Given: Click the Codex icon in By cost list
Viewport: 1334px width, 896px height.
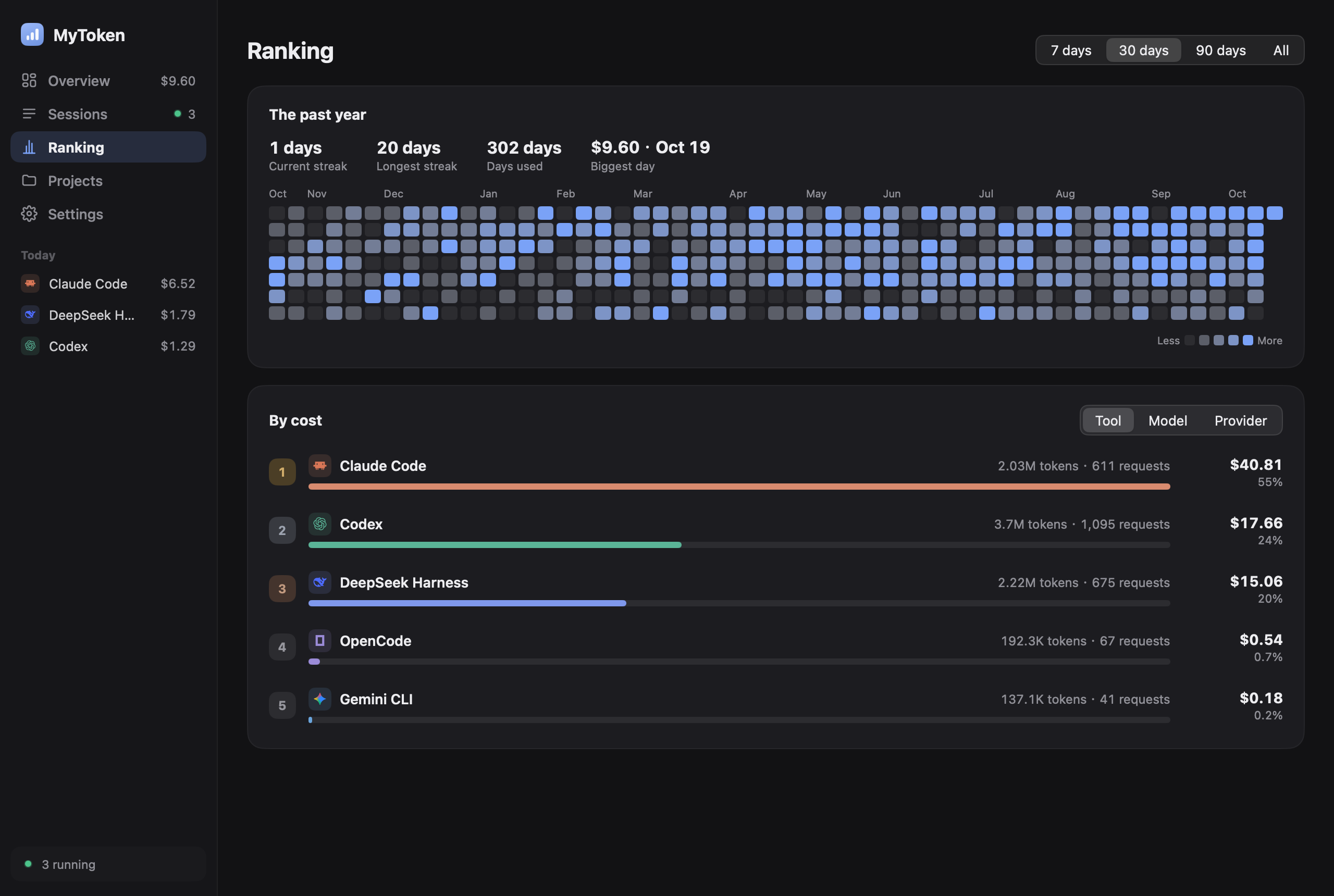Looking at the screenshot, I should coord(320,524).
